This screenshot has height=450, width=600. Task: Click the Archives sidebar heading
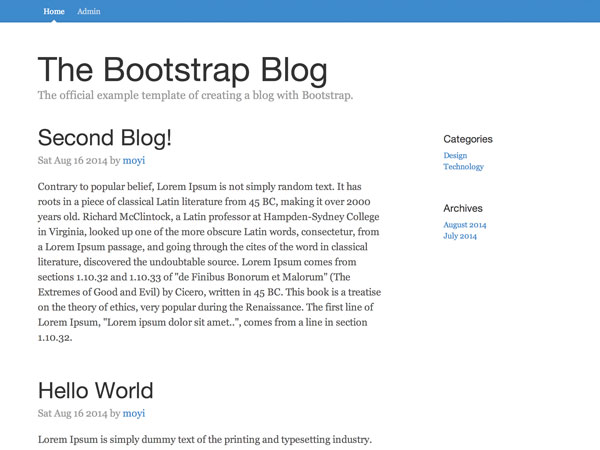[463, 209]
